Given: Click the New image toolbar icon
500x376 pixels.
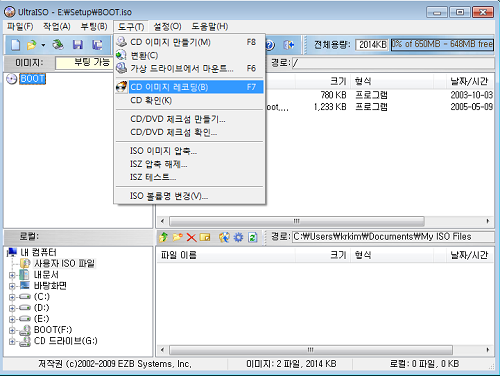Looking at the screenshot, I should click(x=15, y=45).
